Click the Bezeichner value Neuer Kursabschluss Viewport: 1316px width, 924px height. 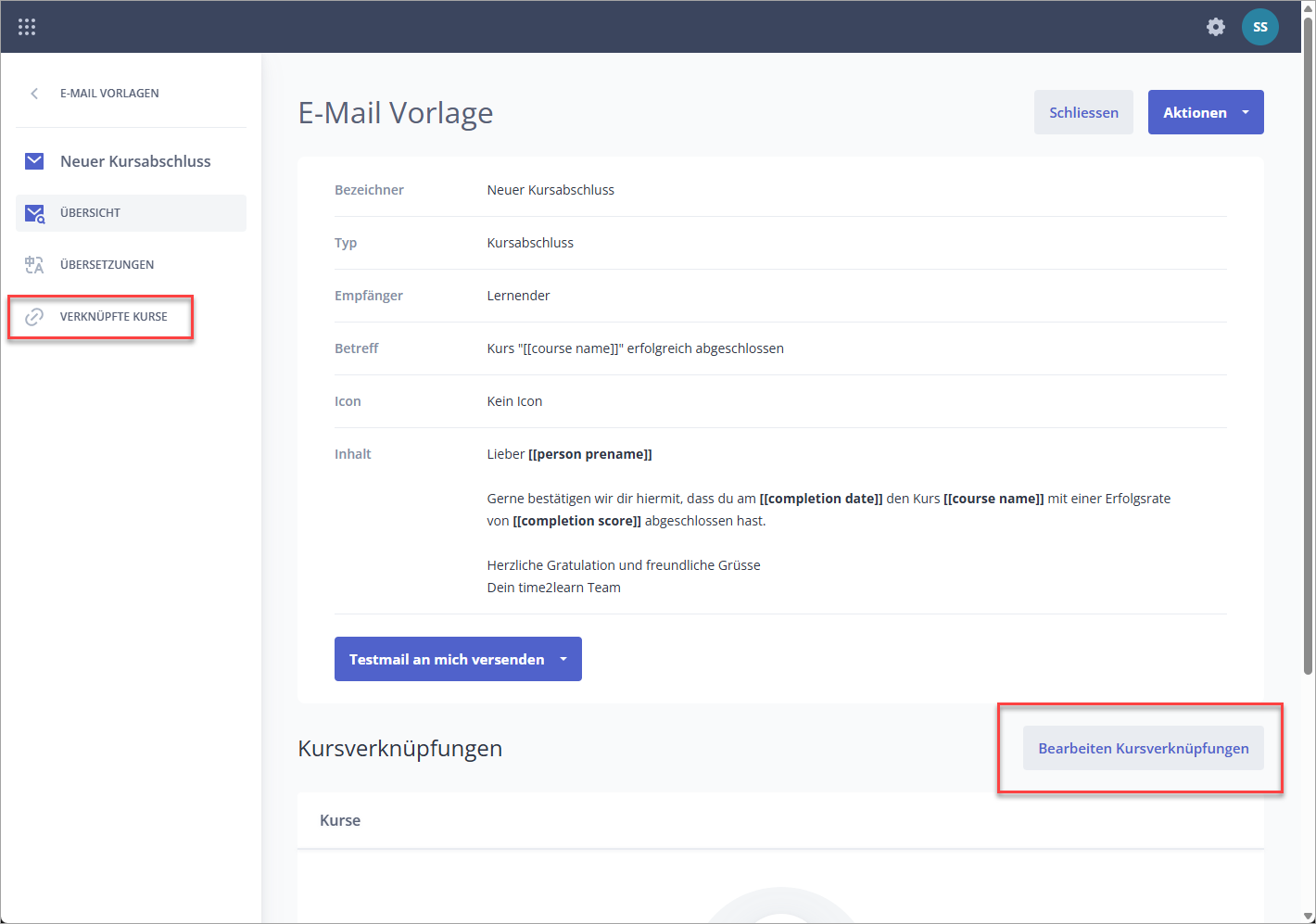550,190
